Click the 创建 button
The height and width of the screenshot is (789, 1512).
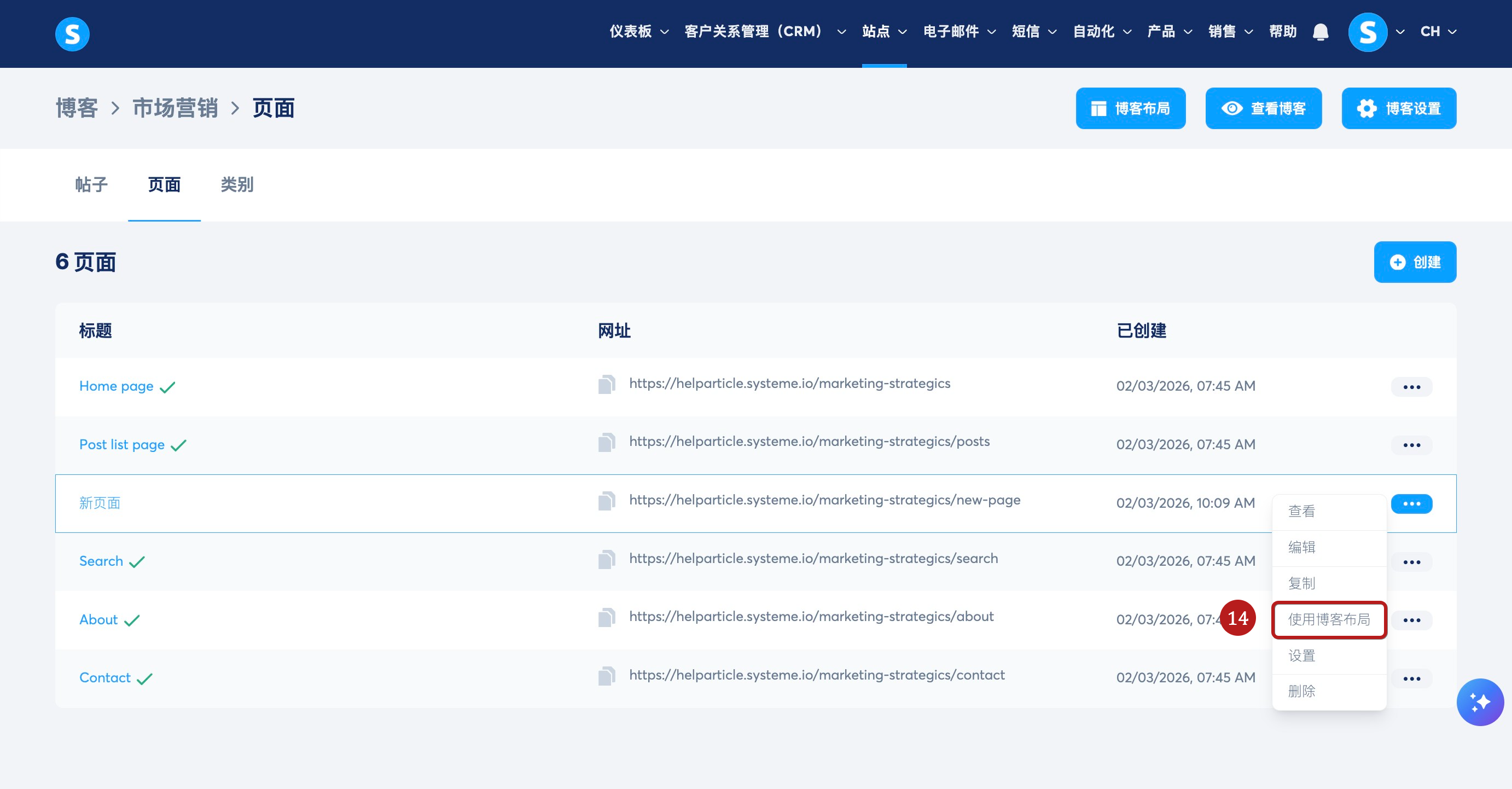click(1415, 262)
